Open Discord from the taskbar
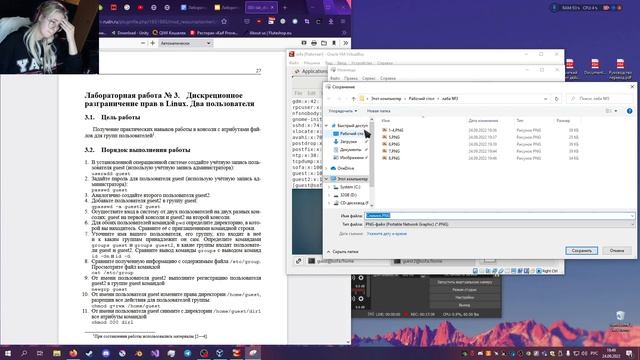 point(106,353)
